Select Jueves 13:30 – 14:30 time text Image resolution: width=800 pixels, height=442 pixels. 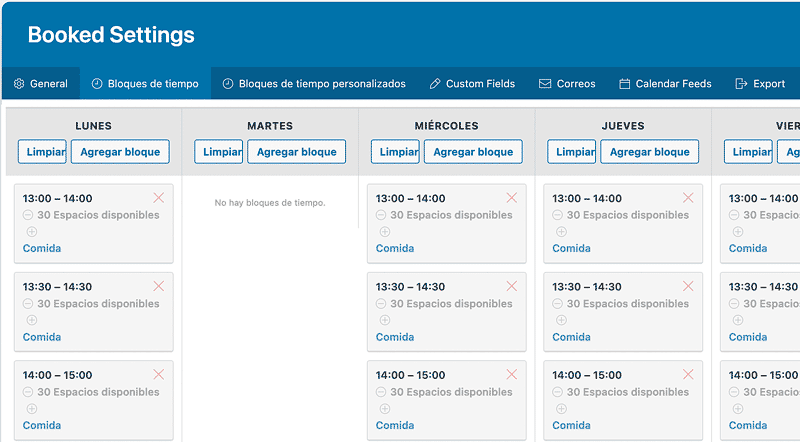587,287
